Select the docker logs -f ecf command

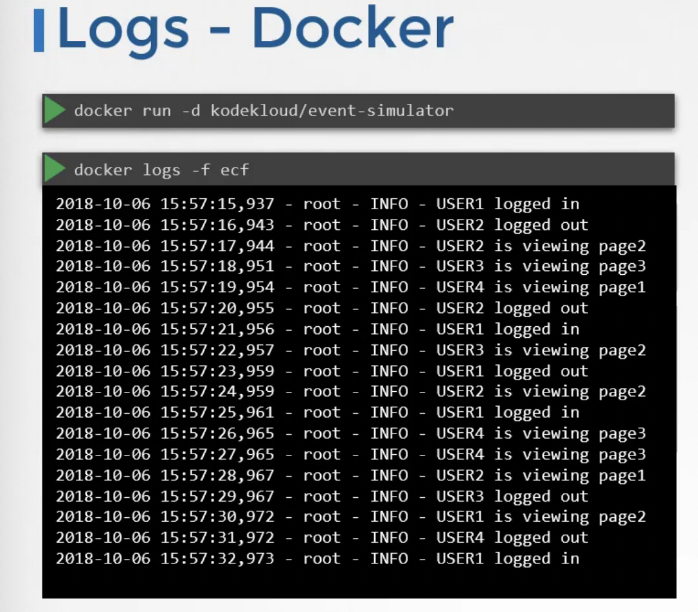tap(162, 170)
